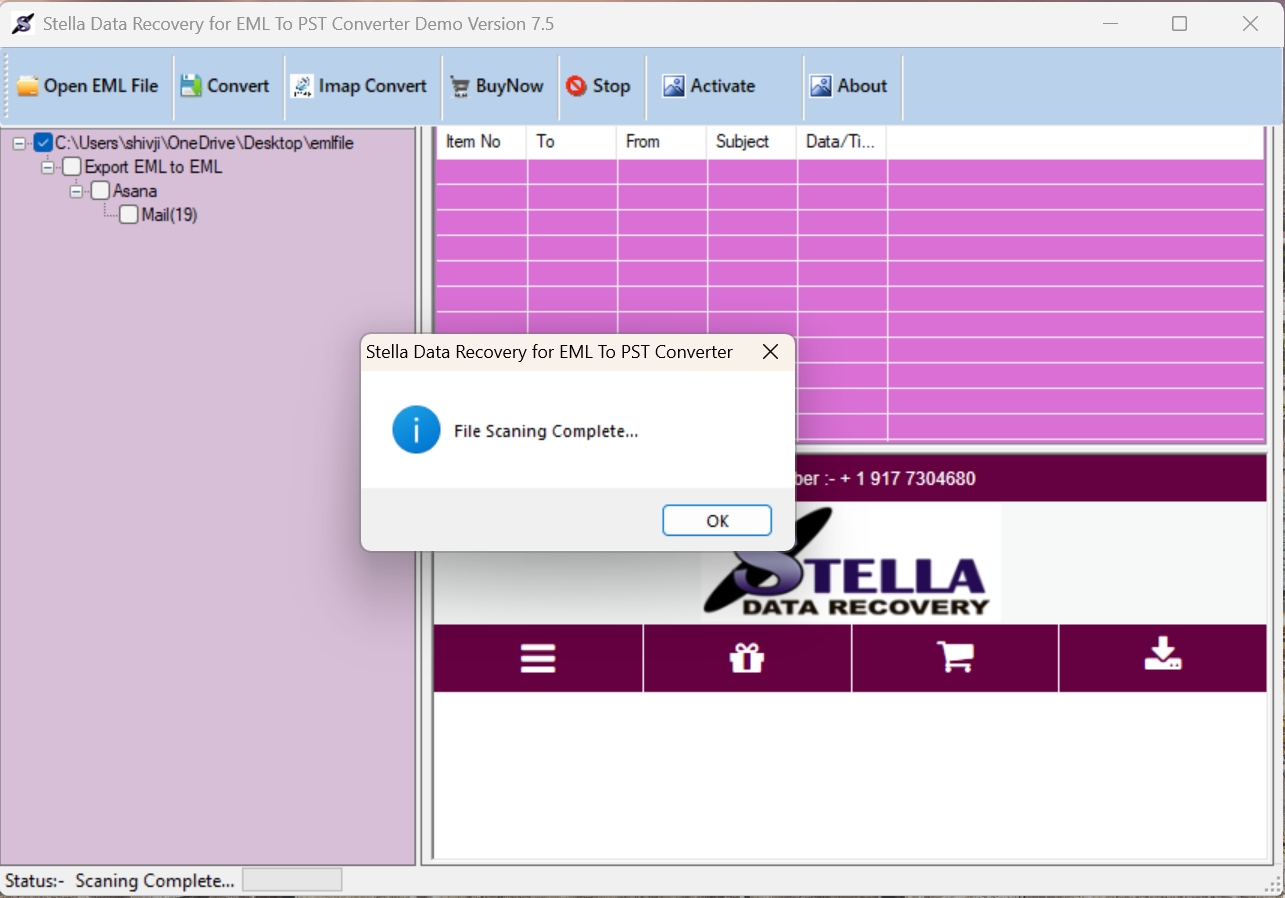Click the Stella Data Recovery logo

(851, 562)
